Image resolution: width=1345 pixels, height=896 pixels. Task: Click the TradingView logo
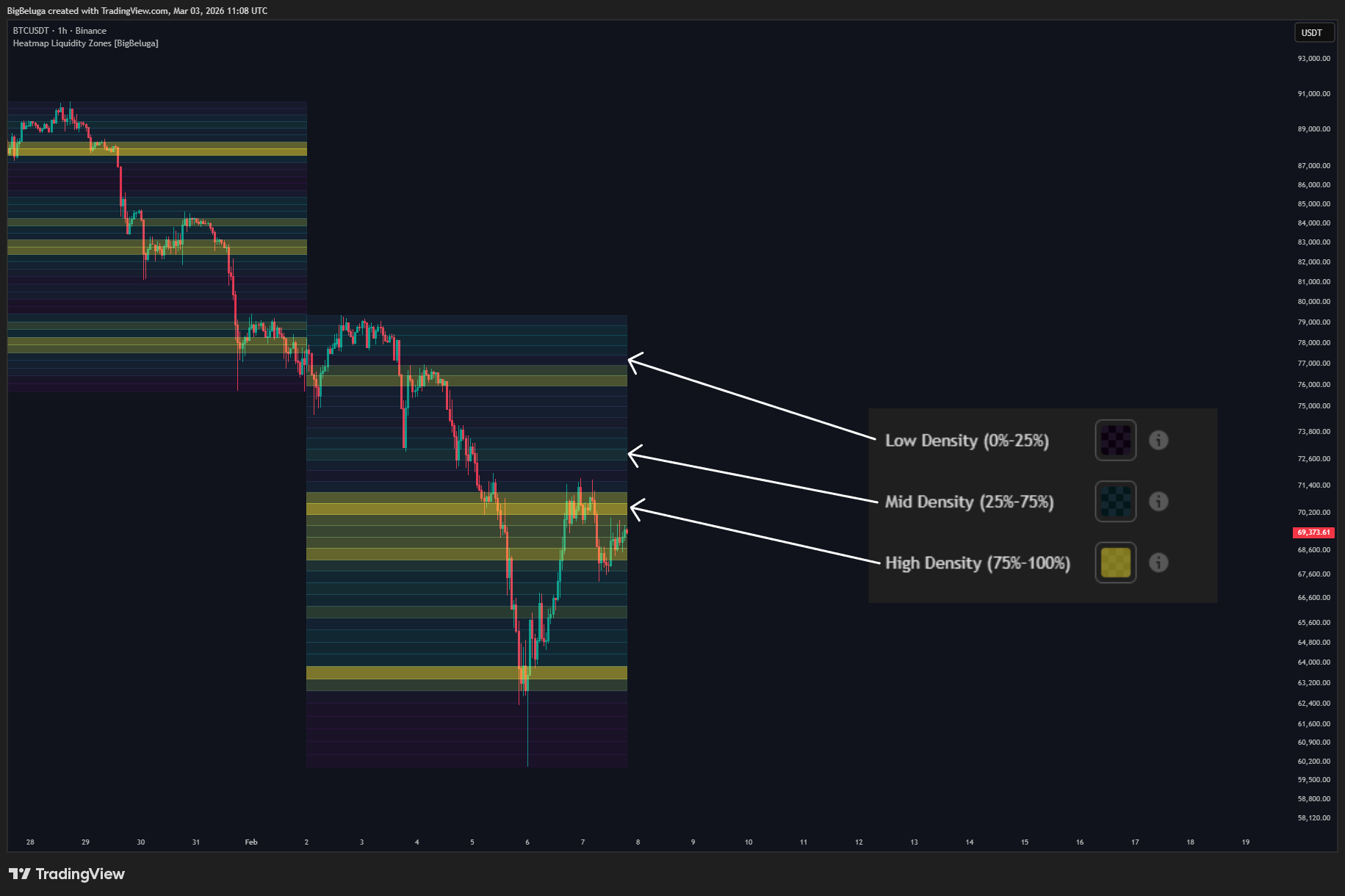[67, 873]
